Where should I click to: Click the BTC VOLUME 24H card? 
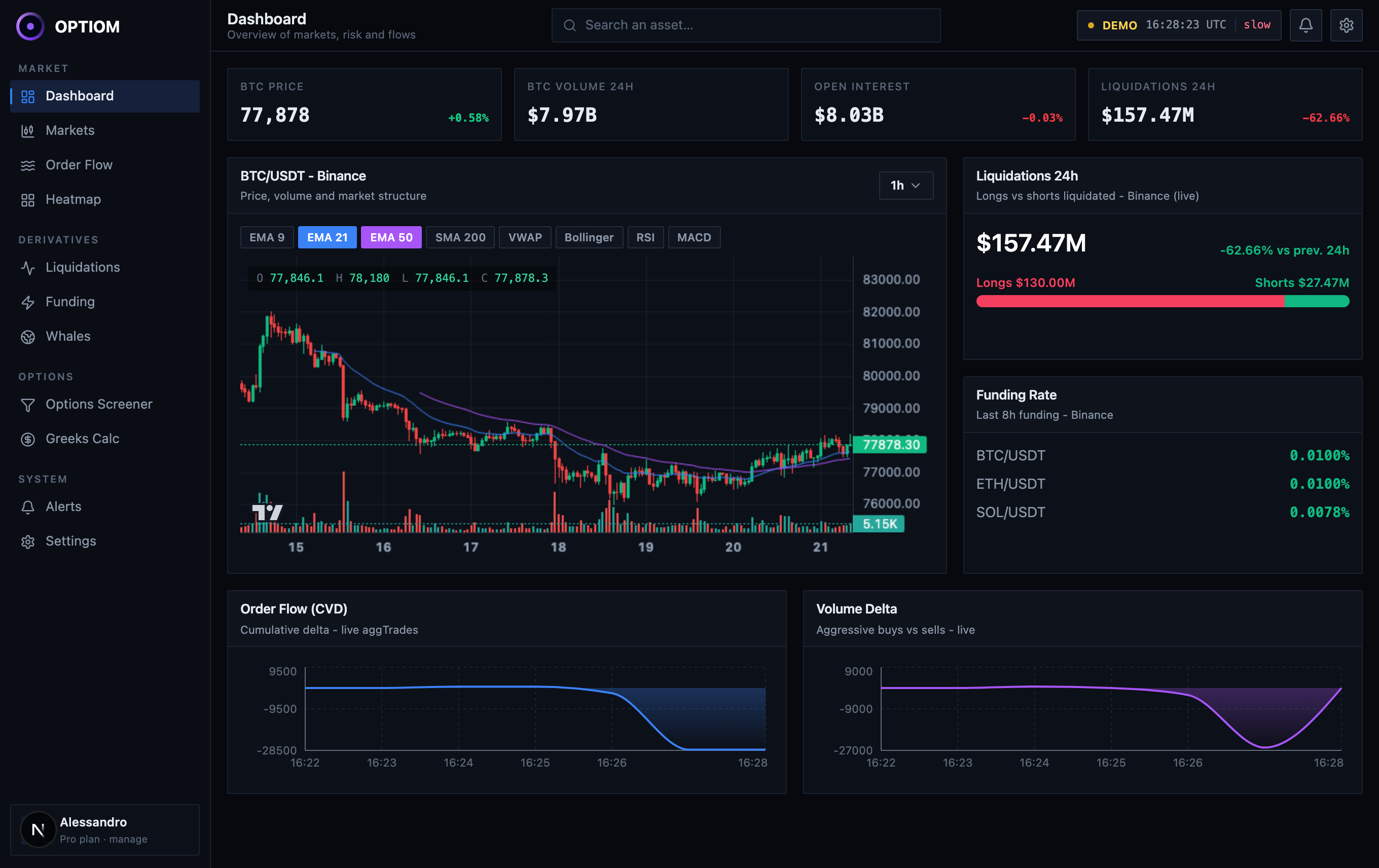pyautogui.click(x=651, y=104)
